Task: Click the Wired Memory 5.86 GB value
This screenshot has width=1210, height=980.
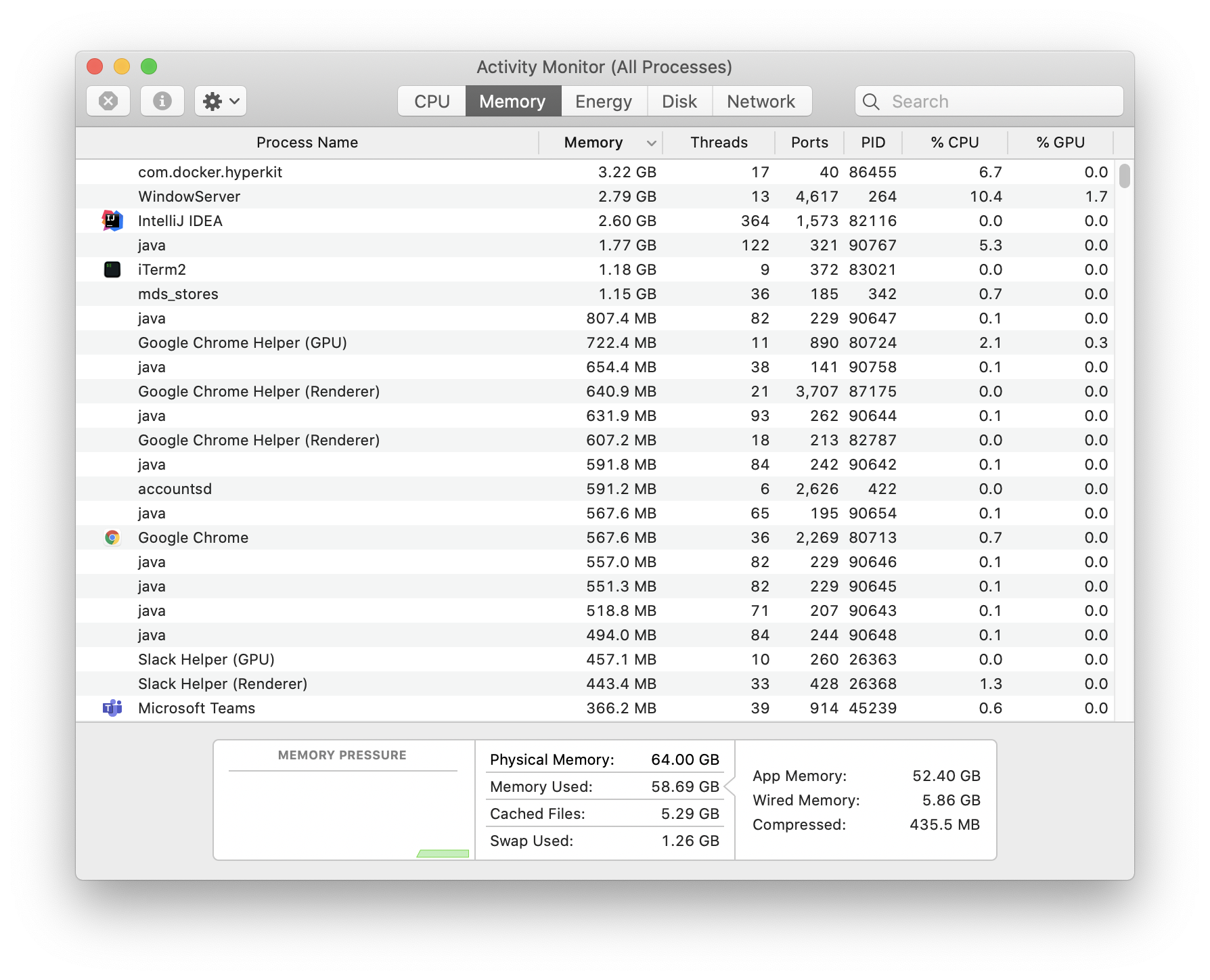Action: (951, 800)
